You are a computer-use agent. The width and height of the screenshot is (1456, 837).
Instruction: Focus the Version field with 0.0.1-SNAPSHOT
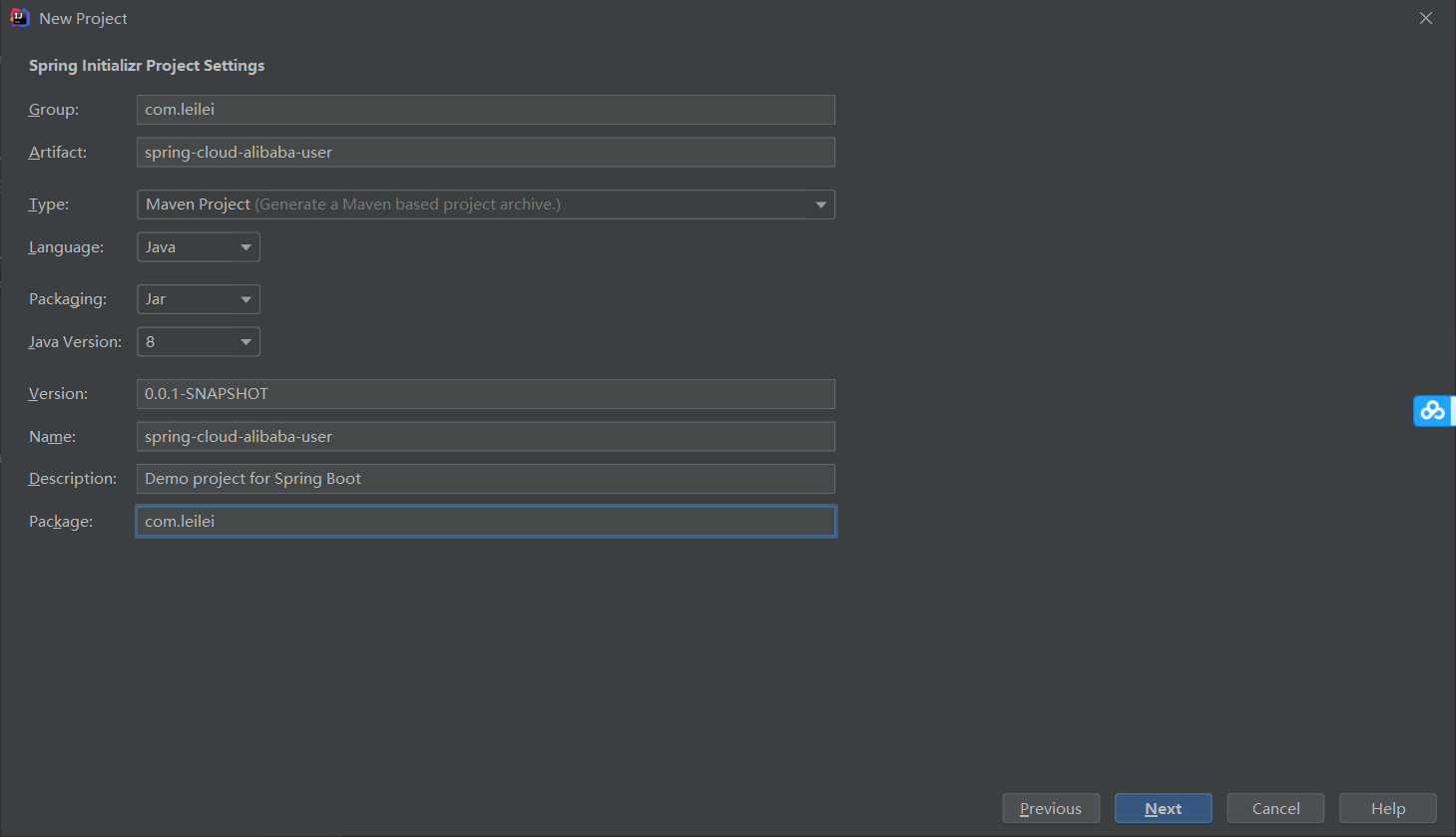point(485,394)
